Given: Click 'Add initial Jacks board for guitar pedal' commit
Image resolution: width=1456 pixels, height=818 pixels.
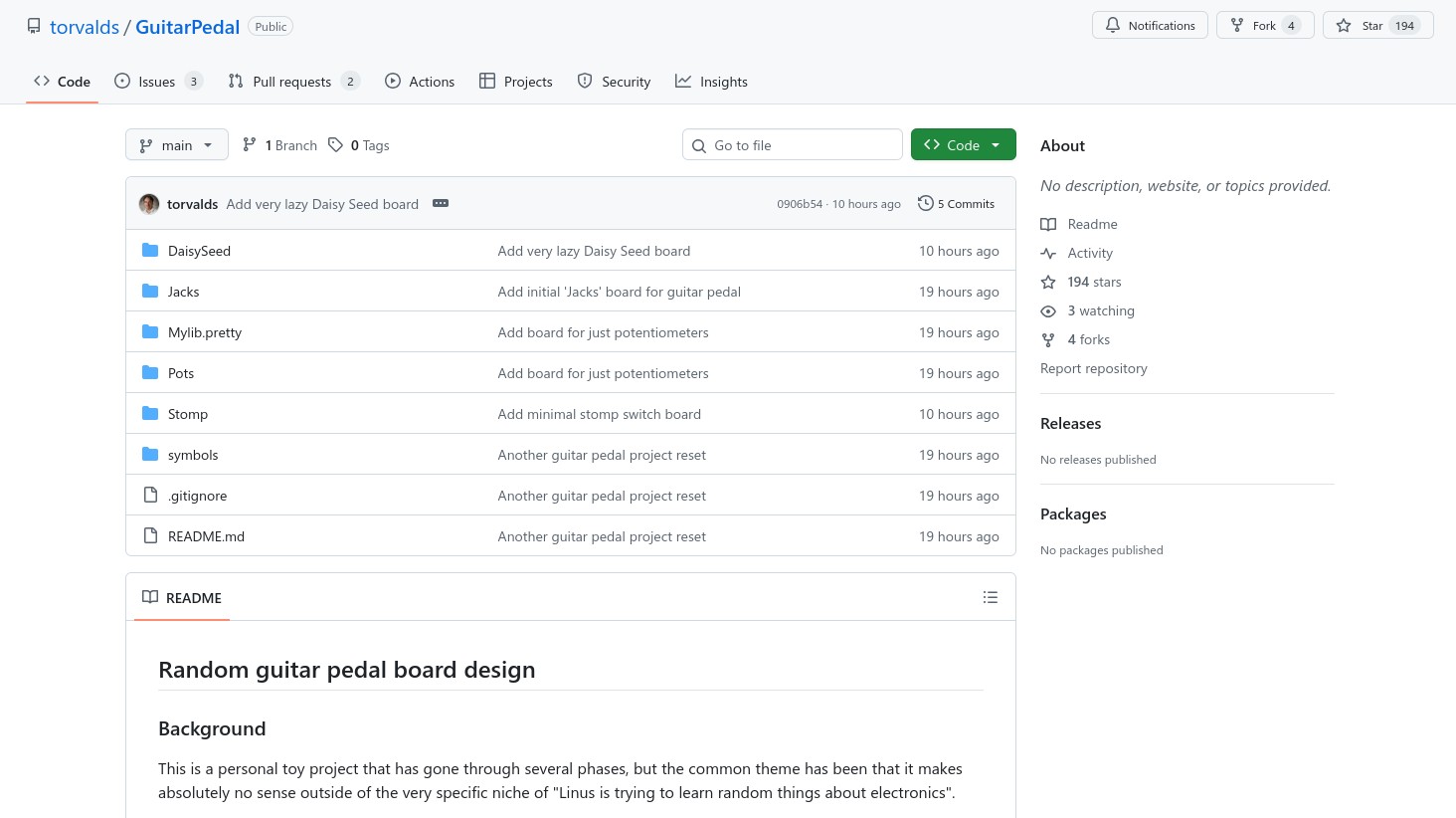Looking at the screenshot, I should pos(619,292).
